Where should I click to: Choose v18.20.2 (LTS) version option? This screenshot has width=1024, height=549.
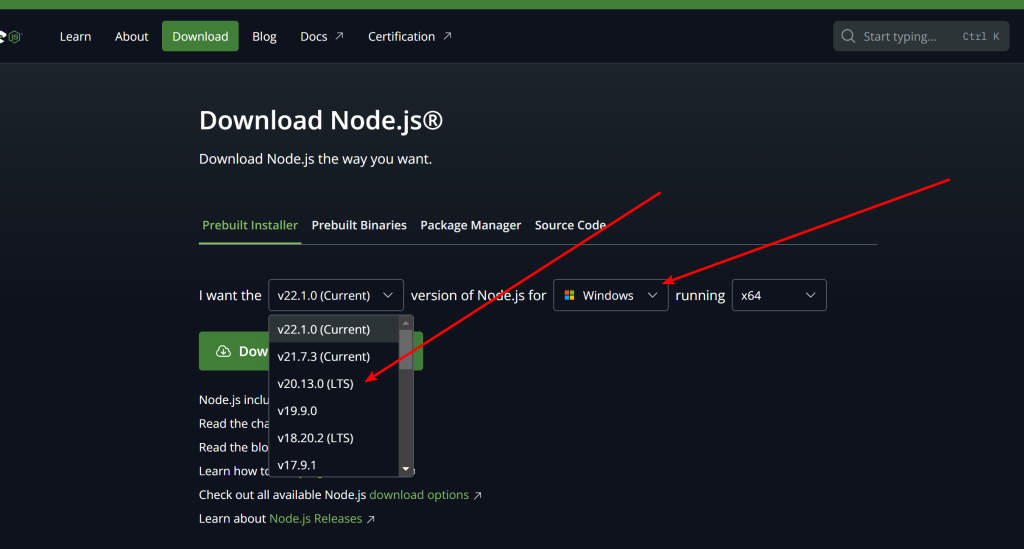(315, 438)
